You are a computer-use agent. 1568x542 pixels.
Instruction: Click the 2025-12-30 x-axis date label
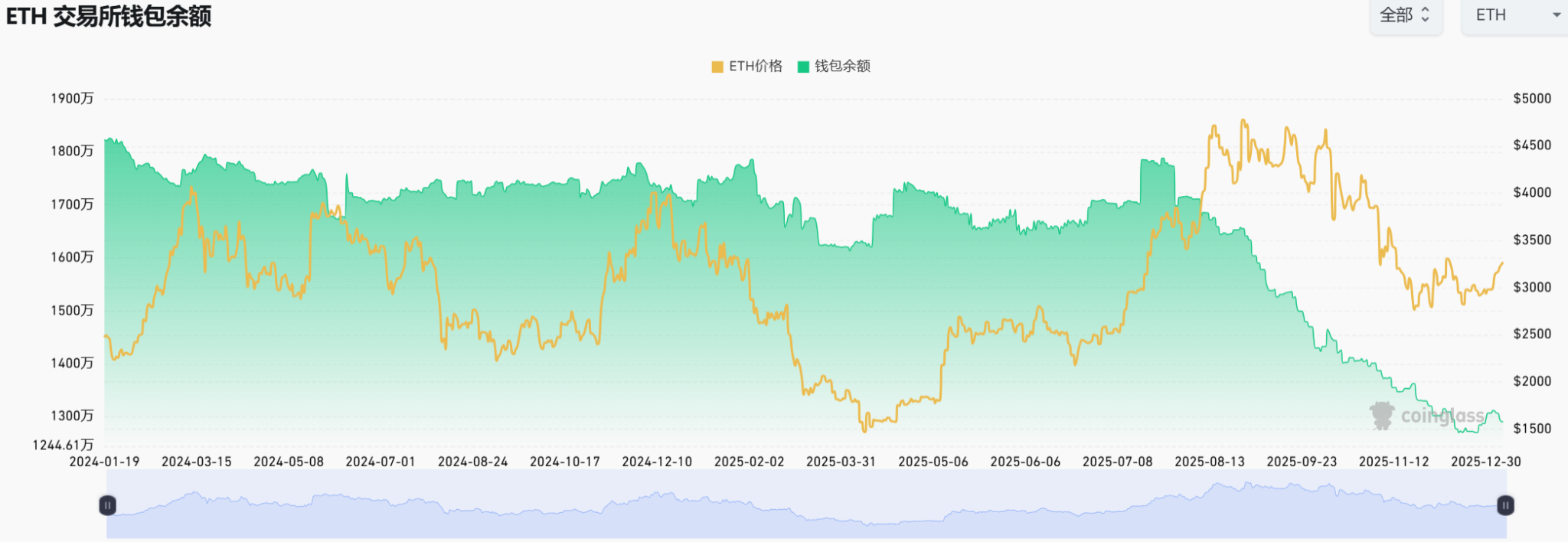(1485, 462)
